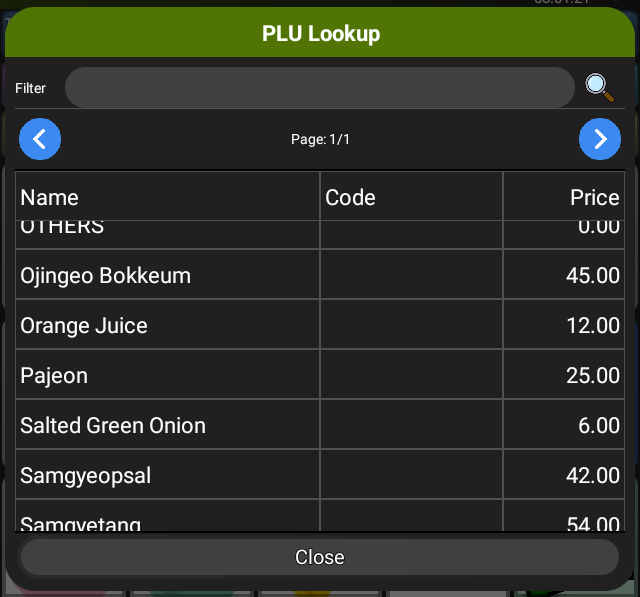Select Samgyeopsal in the PLU list

[86, 475]
